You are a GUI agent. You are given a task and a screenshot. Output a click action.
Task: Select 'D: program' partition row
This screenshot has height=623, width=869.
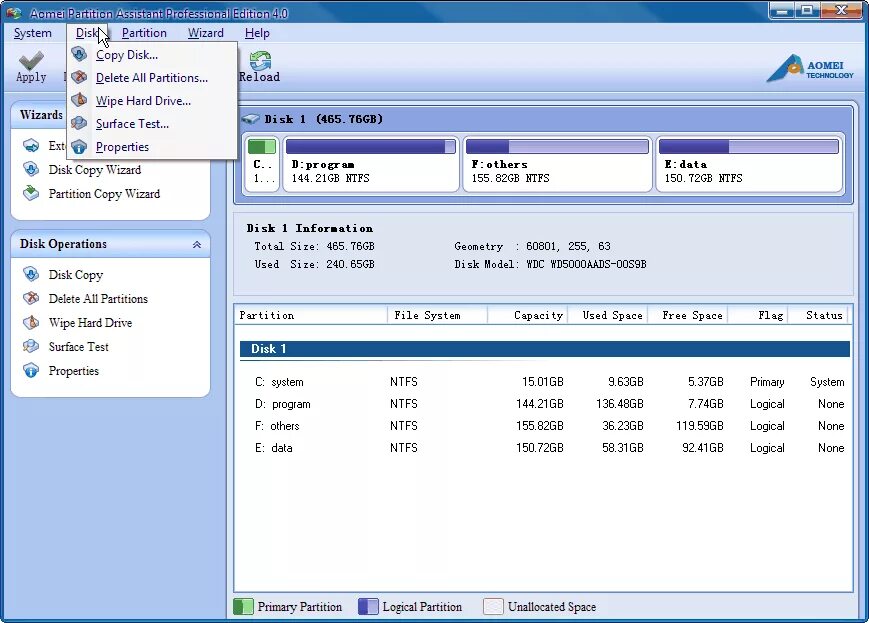[544, 404]
